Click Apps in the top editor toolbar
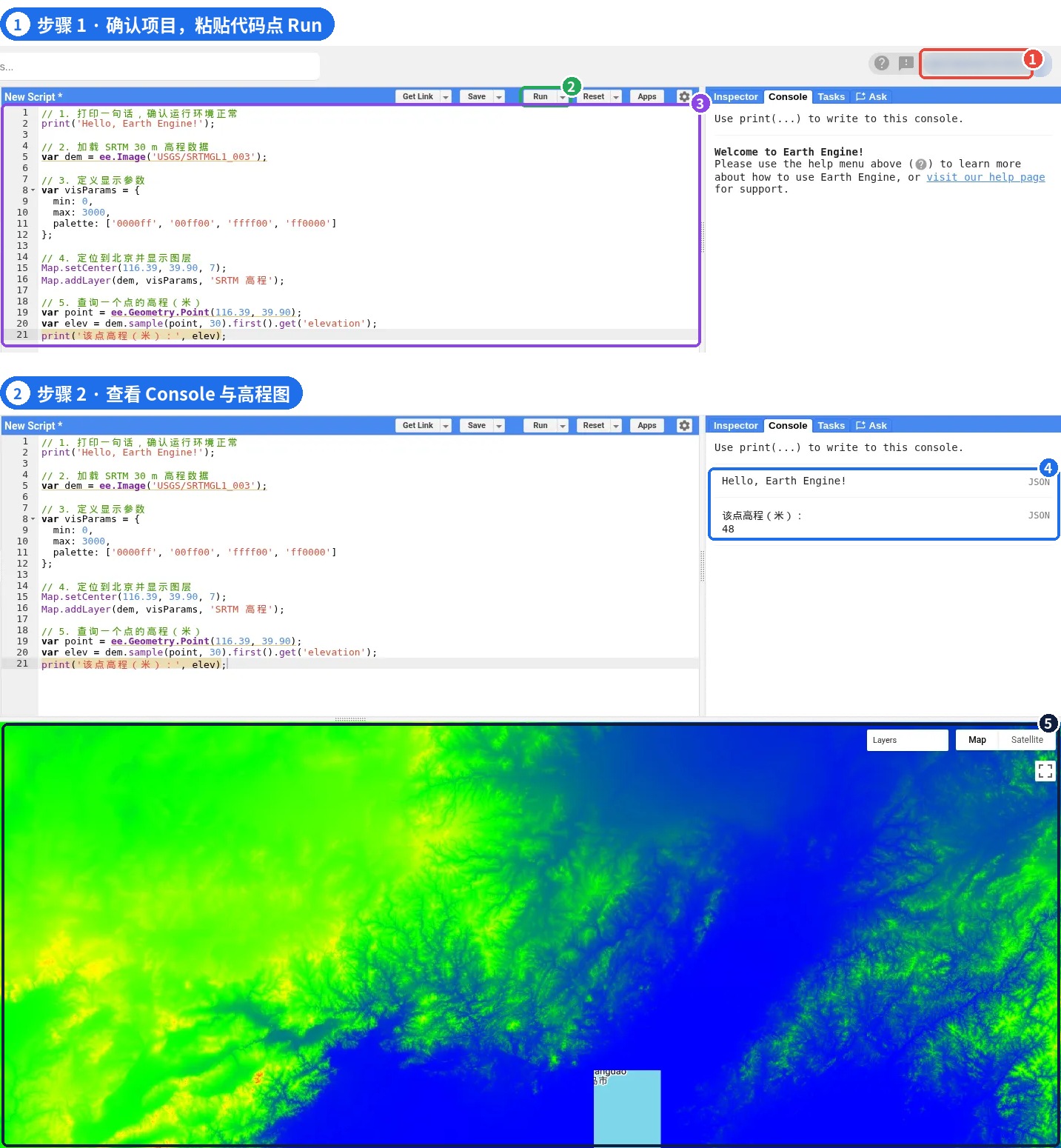 (647, 96)
